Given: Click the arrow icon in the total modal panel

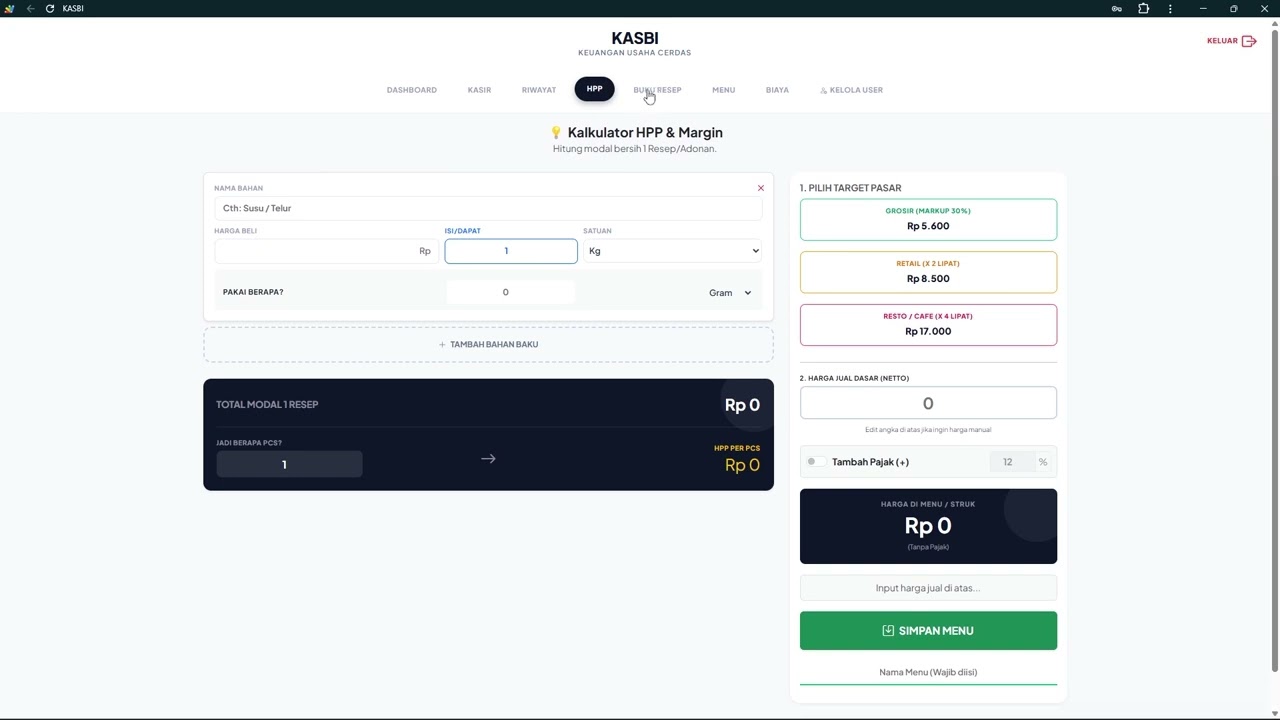Looking at the screenshot, I should pos(488,459).
